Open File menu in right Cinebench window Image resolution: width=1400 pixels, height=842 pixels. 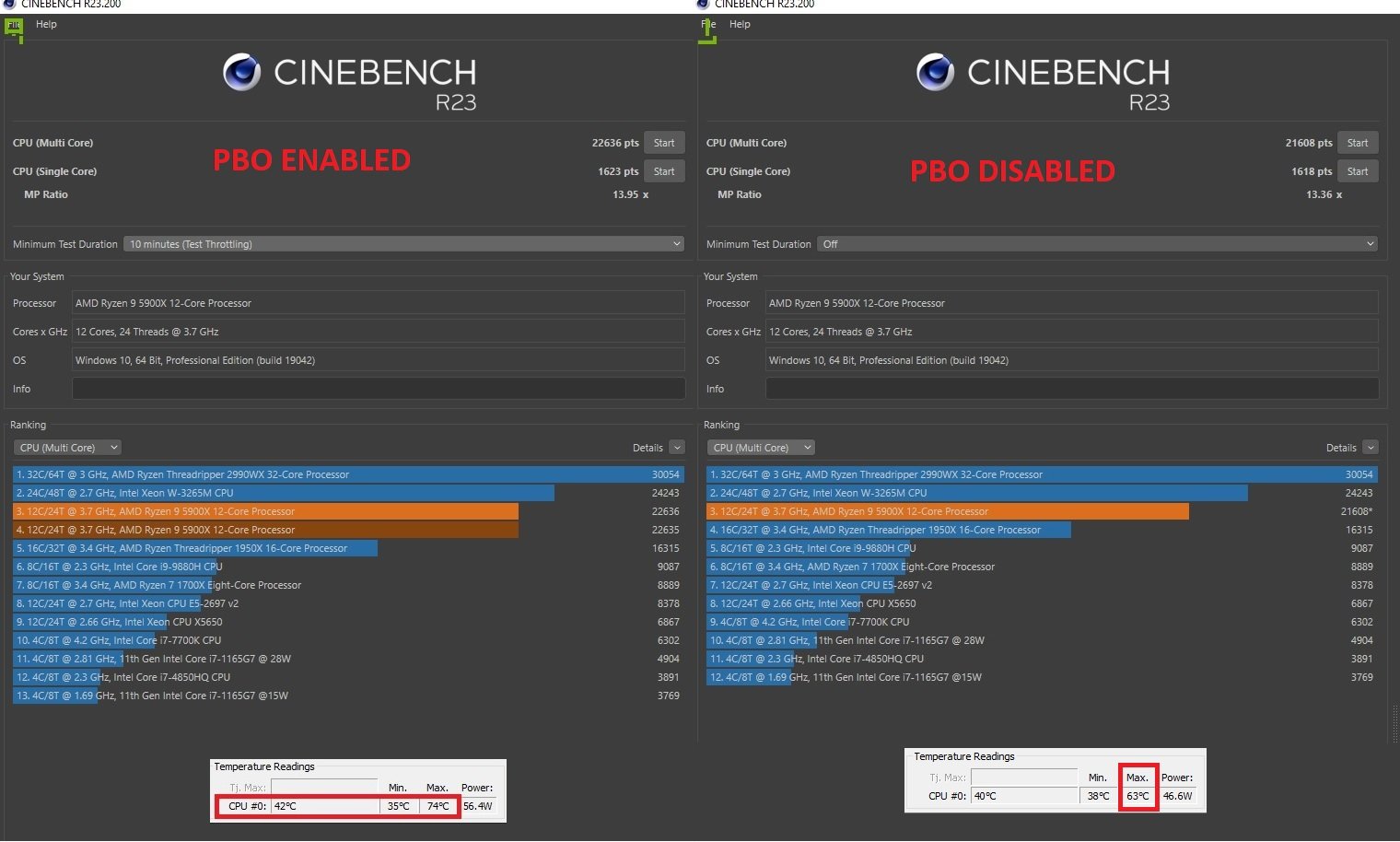tap(708, 25)
